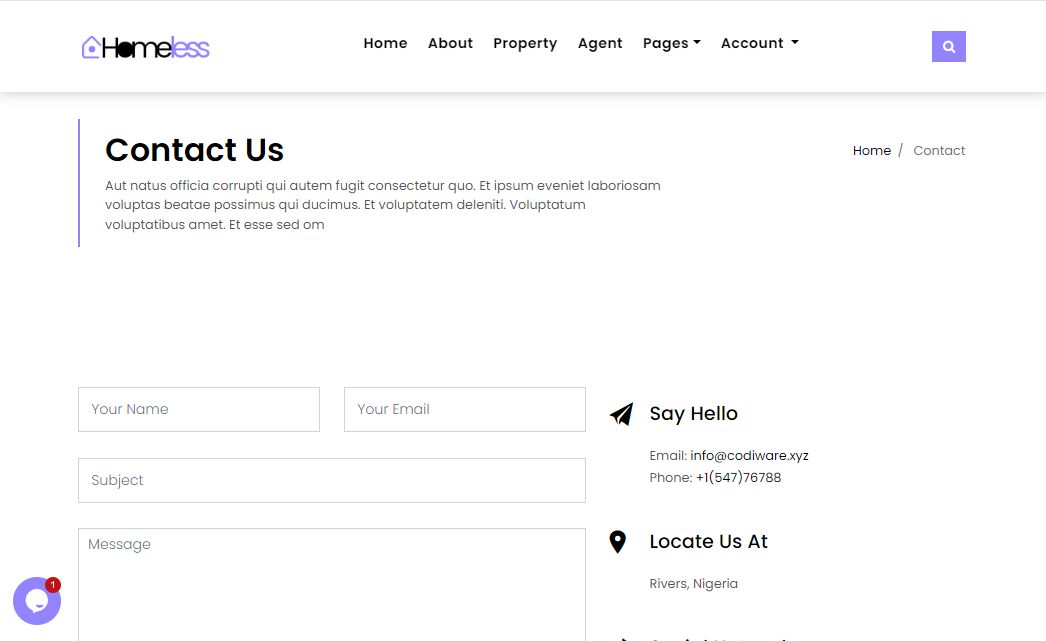Click the info@codiware.xyz email link
Image resolution: width=1046 pixels, height=641 pixels.
click(749, 456)
